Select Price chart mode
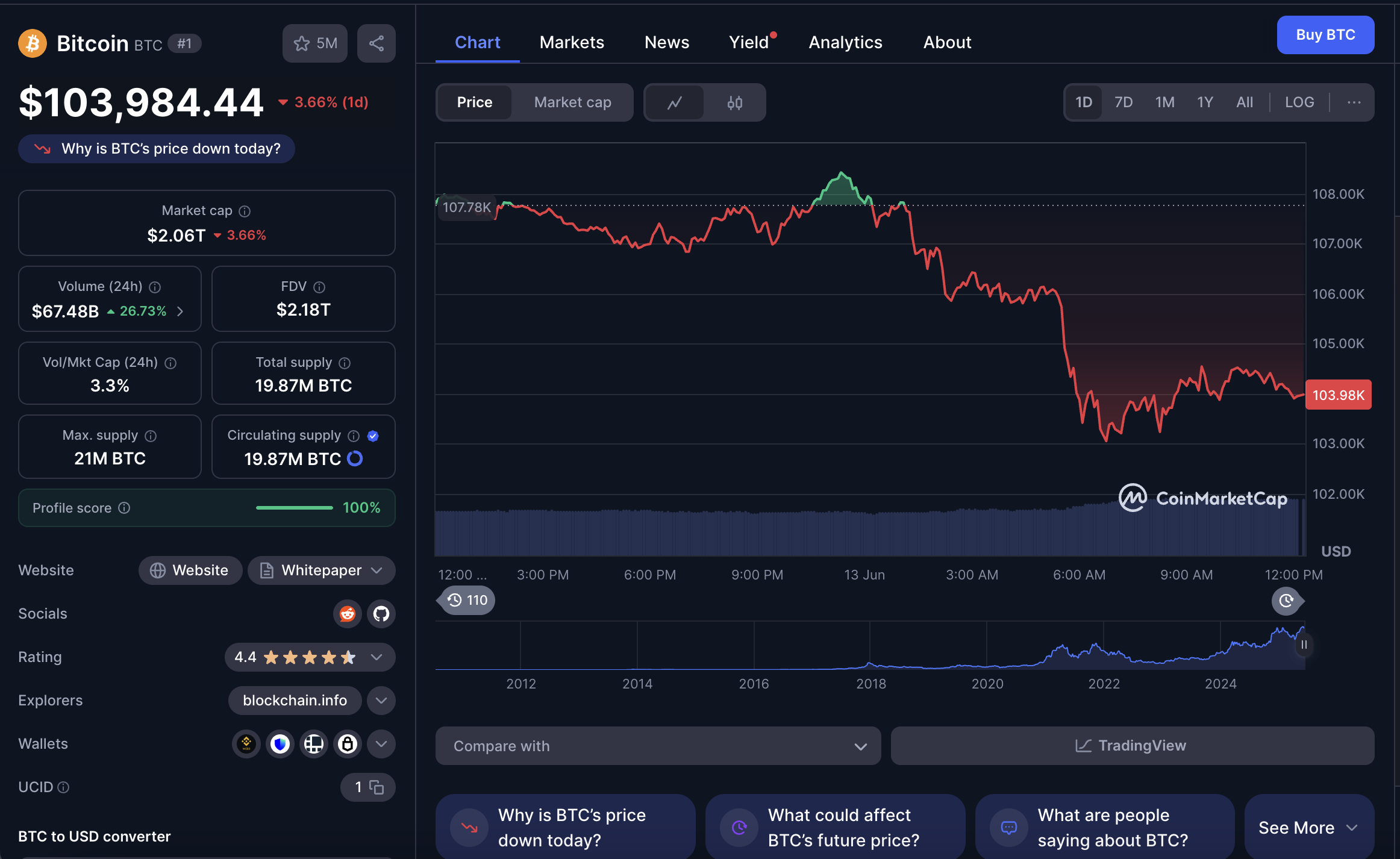 pos(475,102)
